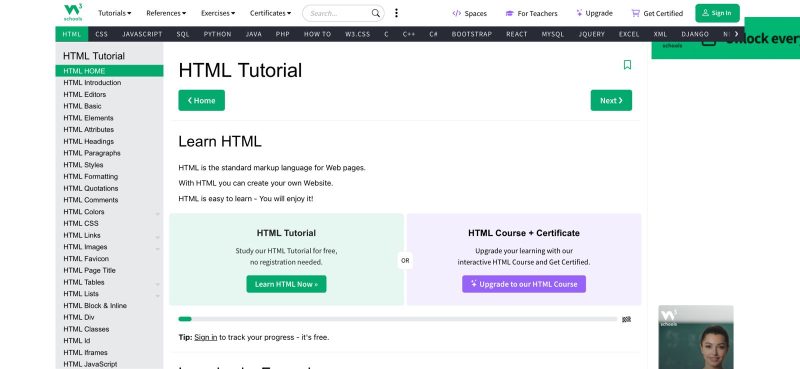
Task: Click the finish flag icon on progress bar
Action: tap(627, 319)
